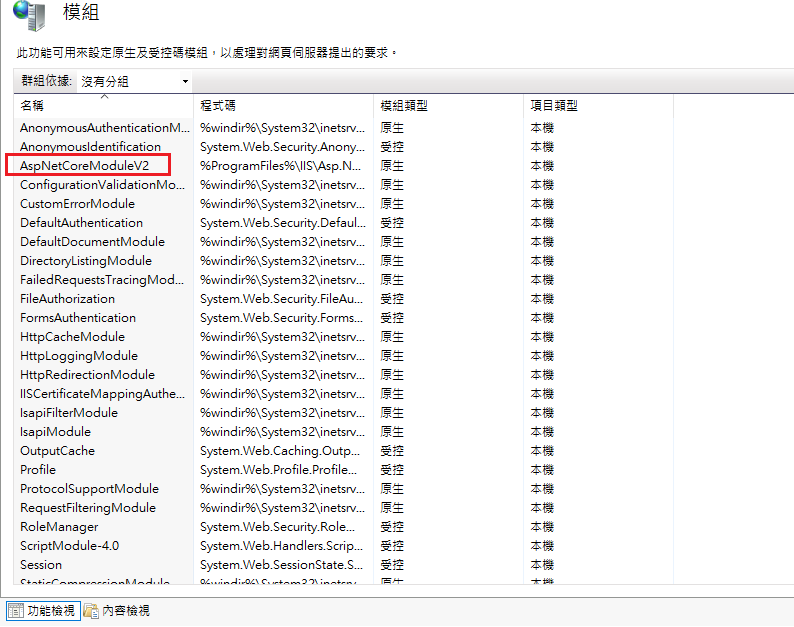Click the 模組類型 column header

point(404,105)
